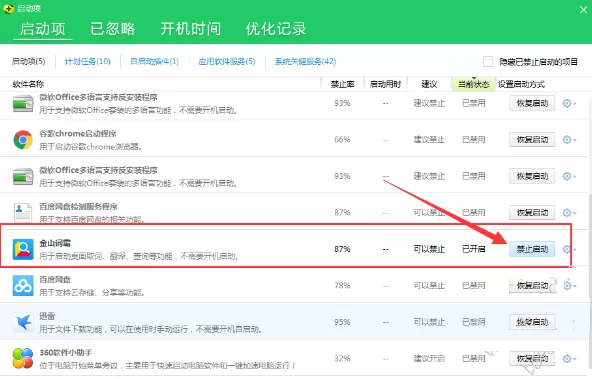Click the 百度网盘 cloud icon
Viewport: 592px width, 379px height.
(x=23, y=286)
